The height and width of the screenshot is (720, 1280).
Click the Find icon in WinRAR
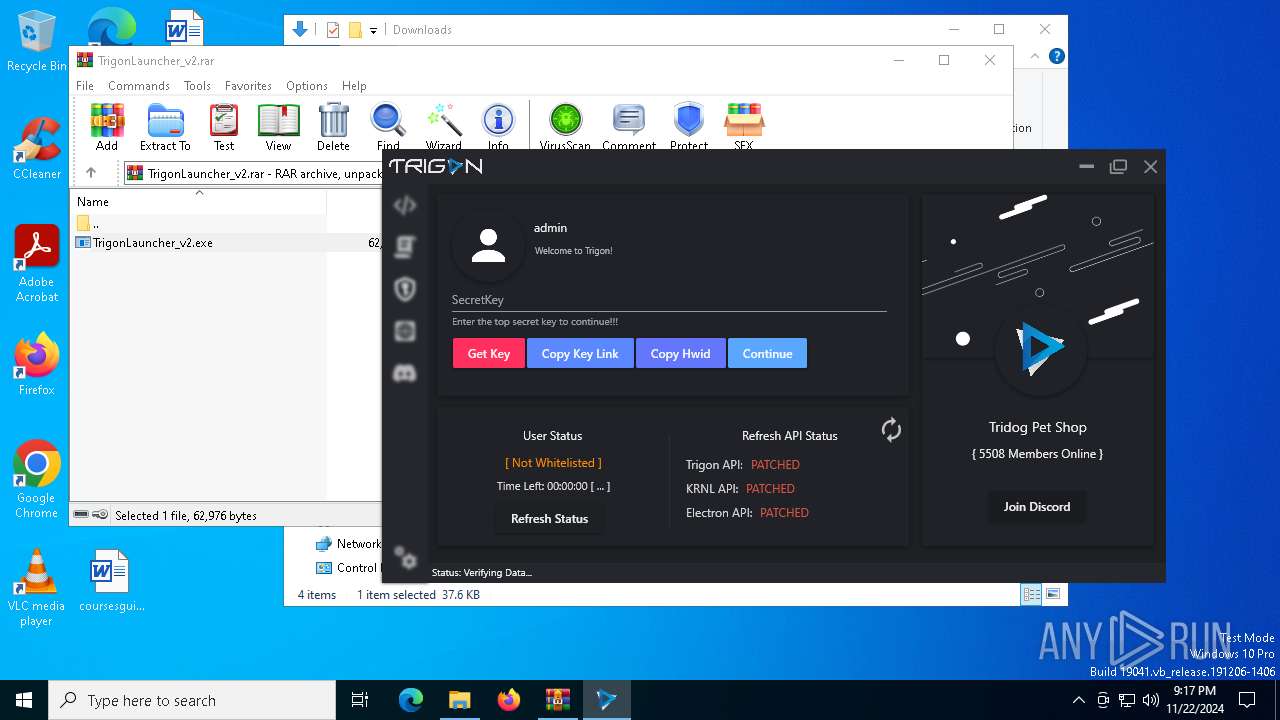tap(388, 127)
